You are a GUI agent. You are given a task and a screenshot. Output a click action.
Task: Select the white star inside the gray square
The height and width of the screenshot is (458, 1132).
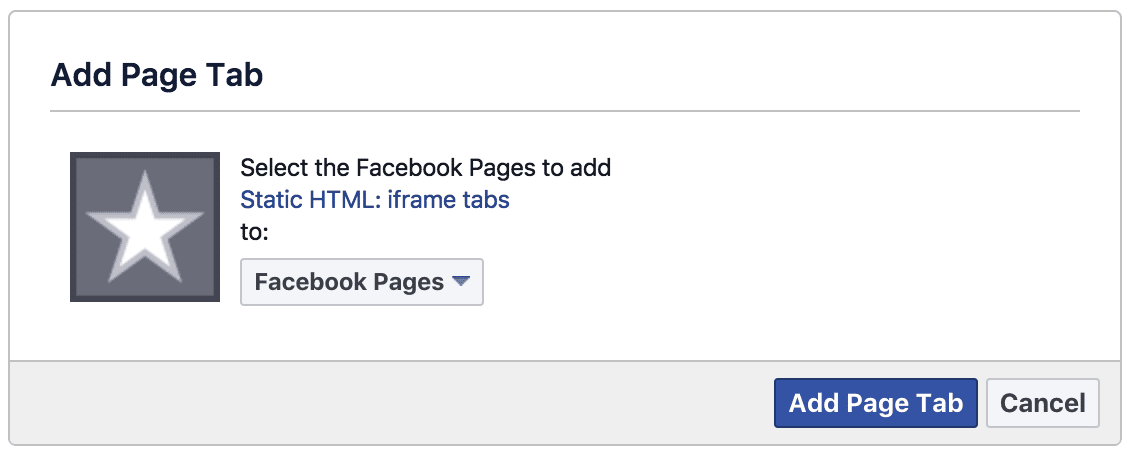pos(144,227)
